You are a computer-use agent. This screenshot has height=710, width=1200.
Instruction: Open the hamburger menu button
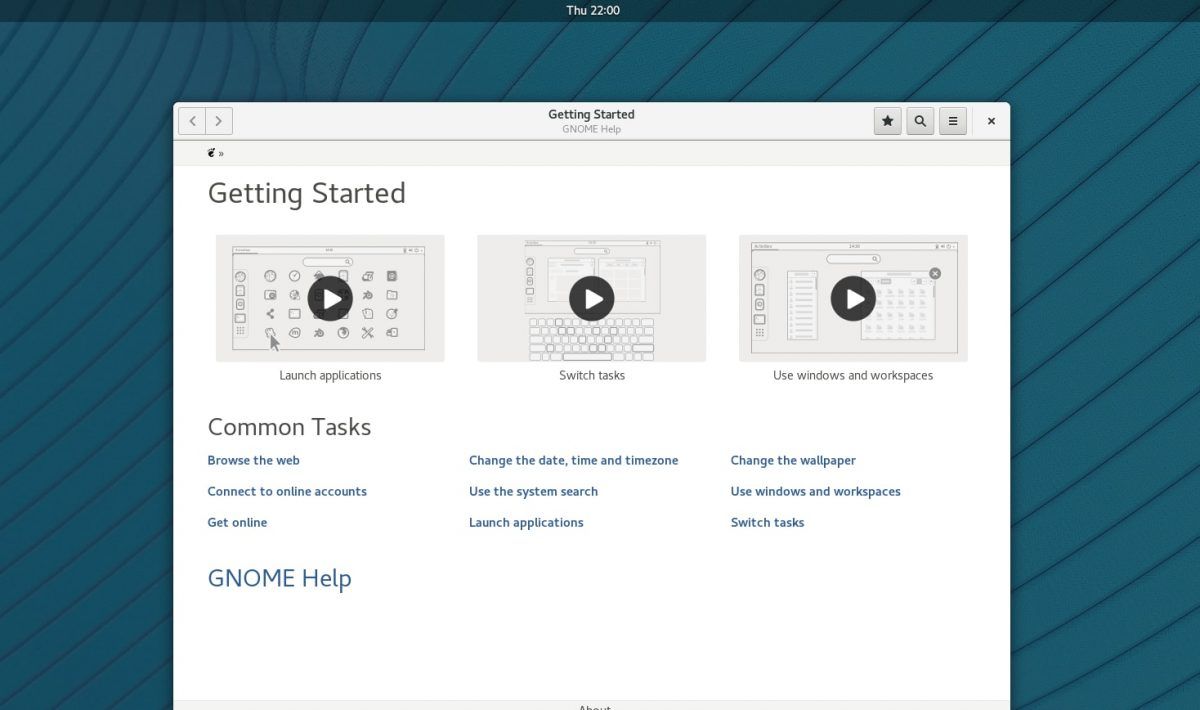pos(953,121)
